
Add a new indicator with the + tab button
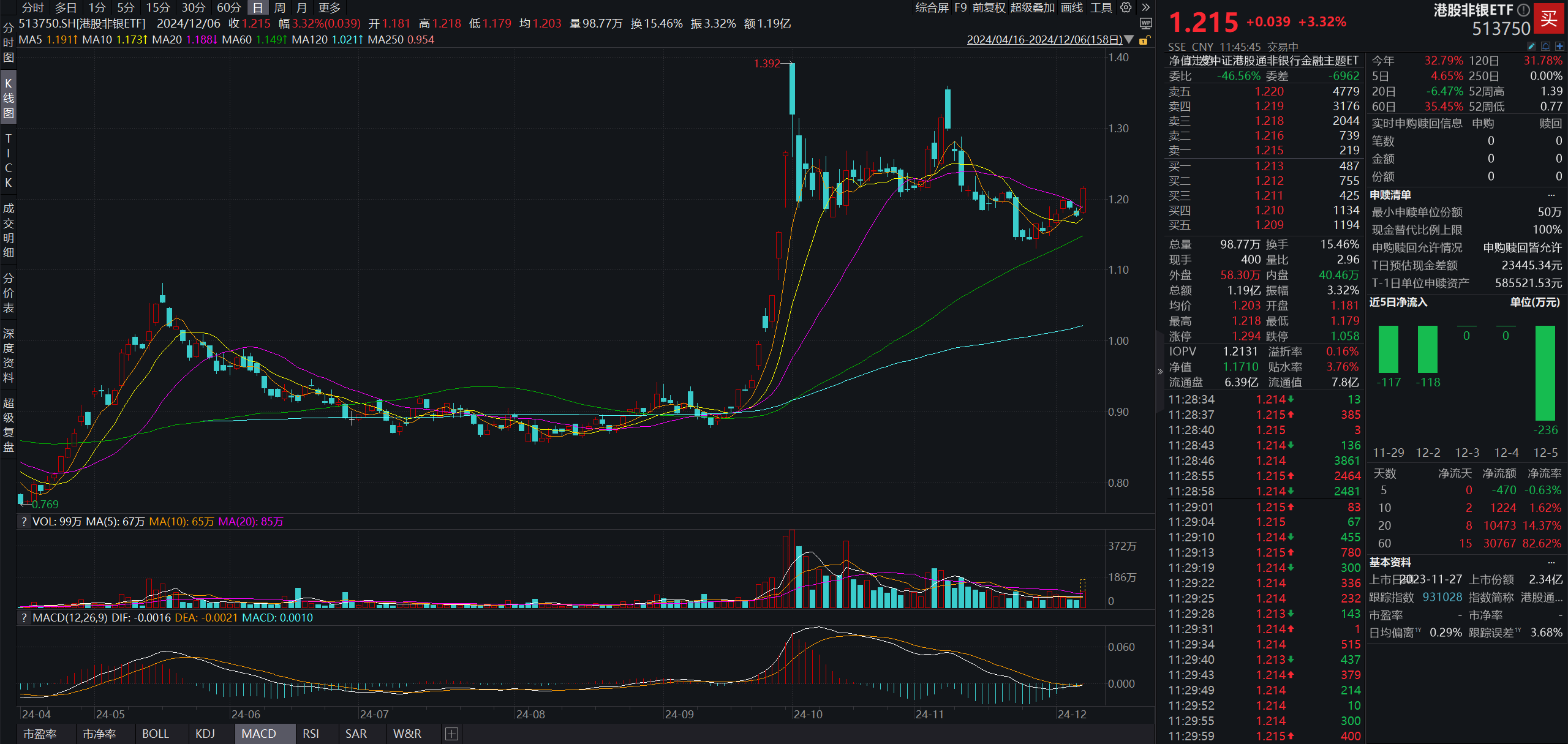coord(451,733)
